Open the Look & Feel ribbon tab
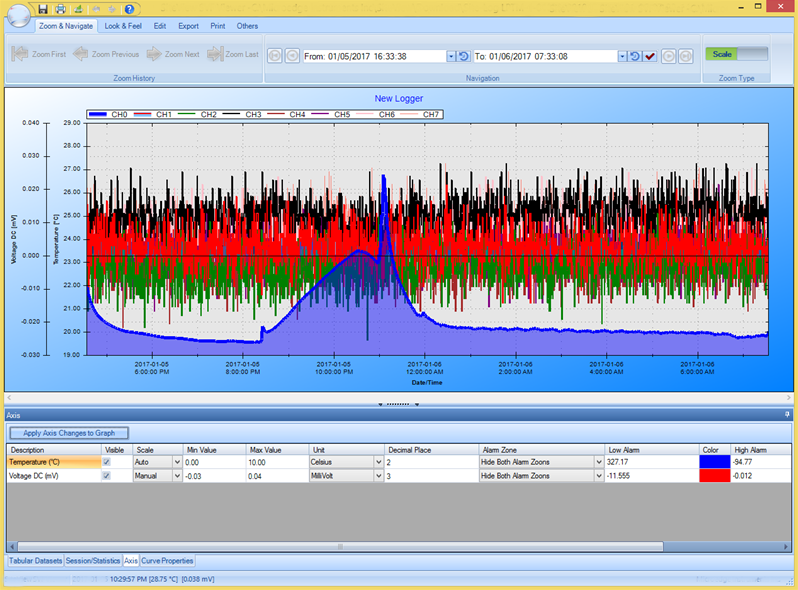 pyautogui.click(x=124, y=26)
